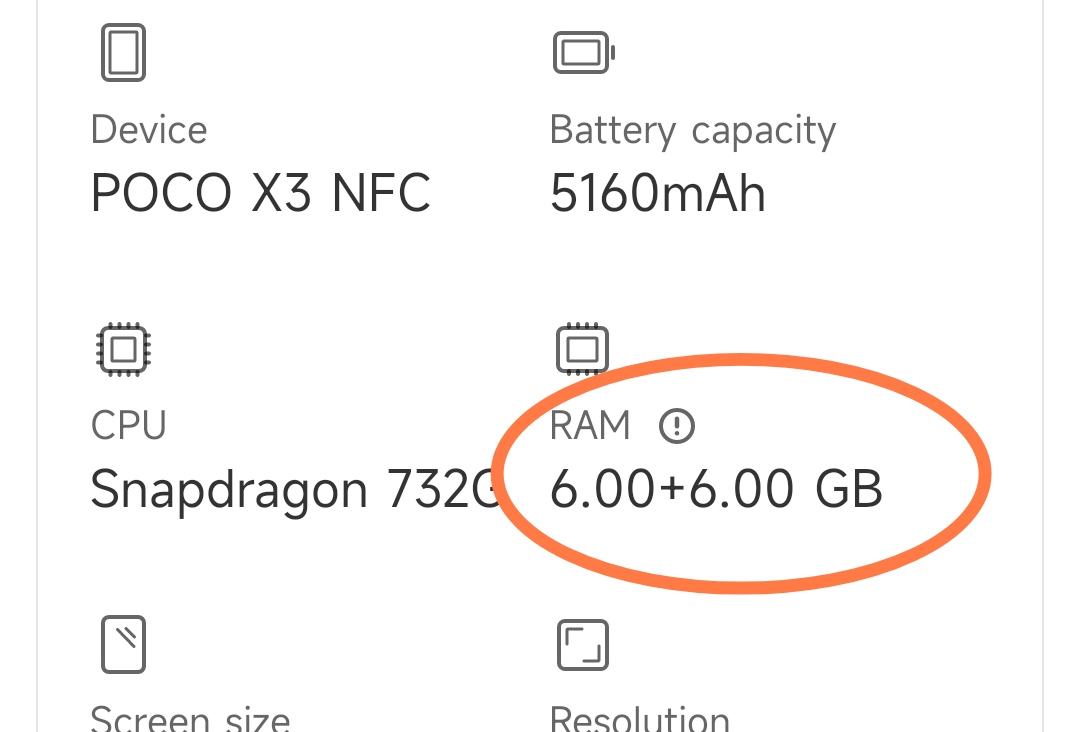Click the 5160mAh battery value

pyautogui.click(x=658, y=193)
